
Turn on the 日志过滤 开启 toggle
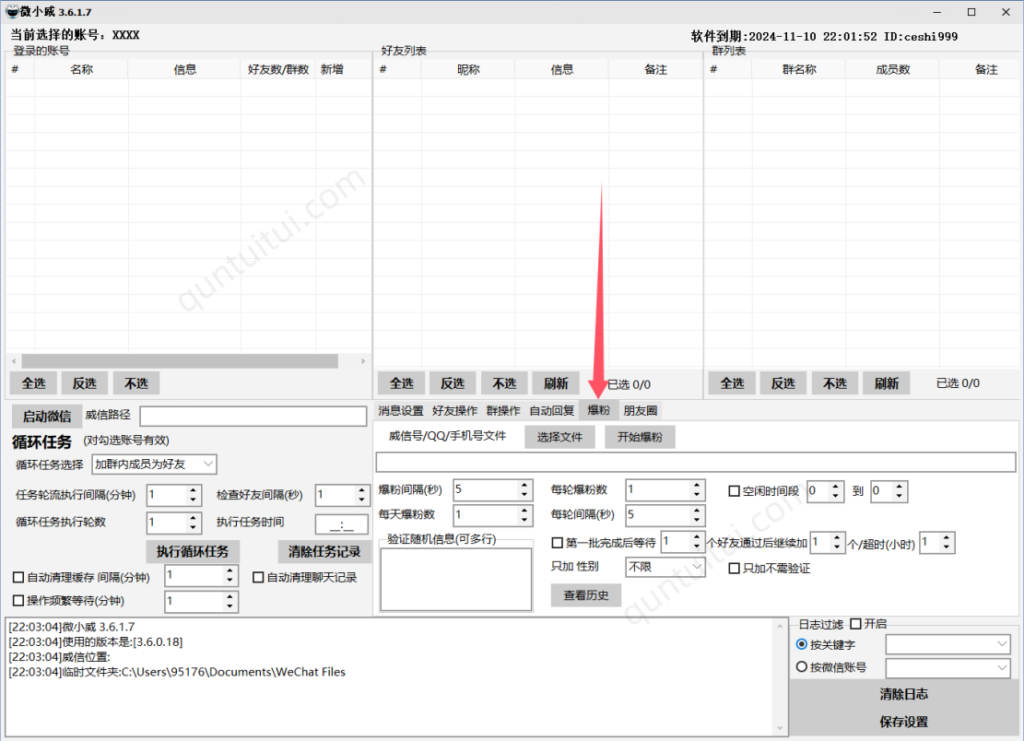pyautogui.click(x=855, y=622)
